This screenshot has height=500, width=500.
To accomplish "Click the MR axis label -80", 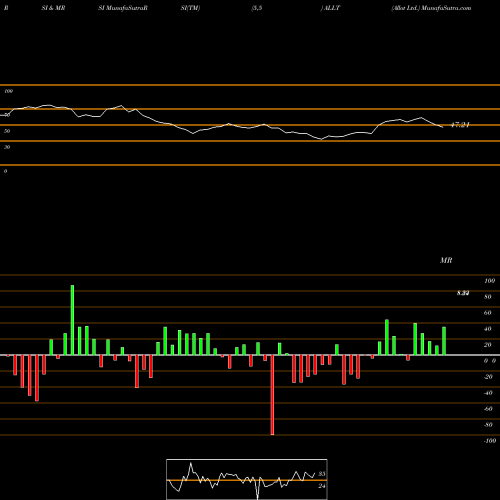I will click(488, 425).
